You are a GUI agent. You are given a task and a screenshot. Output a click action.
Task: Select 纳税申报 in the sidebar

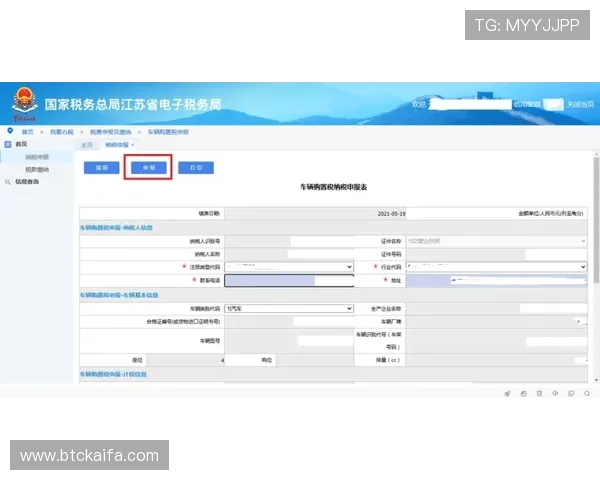37,157
